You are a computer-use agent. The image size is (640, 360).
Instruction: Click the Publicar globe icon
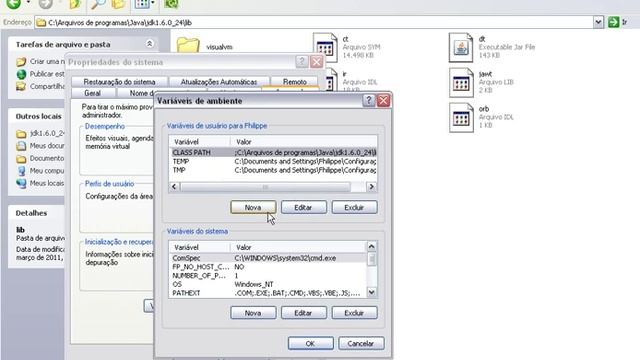[x=21, y=74]
